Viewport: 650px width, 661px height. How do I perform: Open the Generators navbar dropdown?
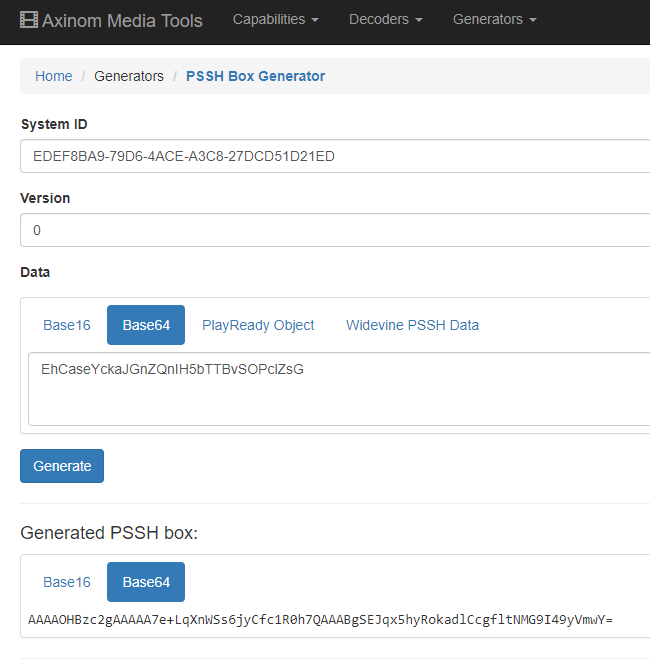tap(494, 19)
